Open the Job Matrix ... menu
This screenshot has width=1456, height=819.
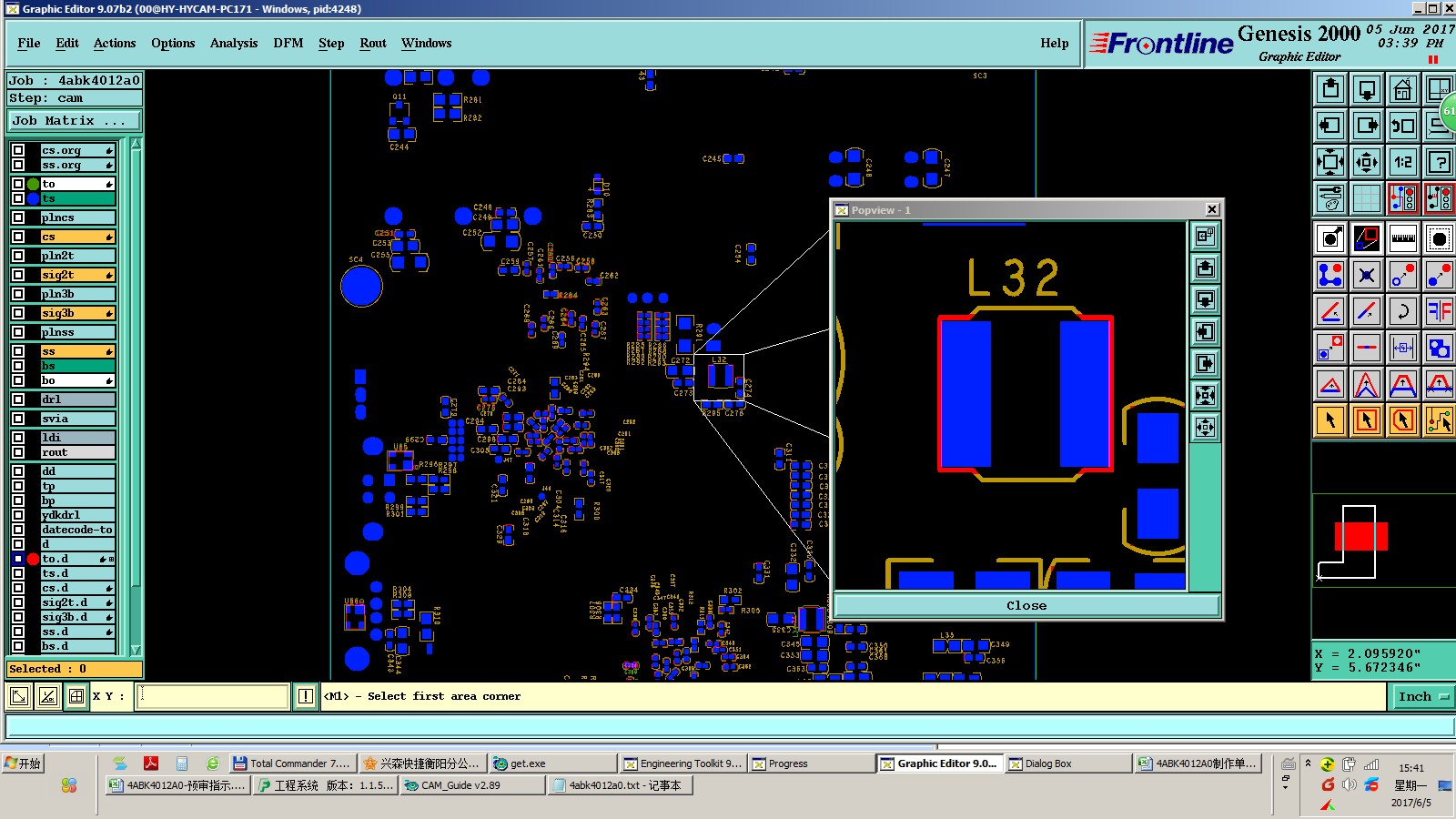(75, 120)
